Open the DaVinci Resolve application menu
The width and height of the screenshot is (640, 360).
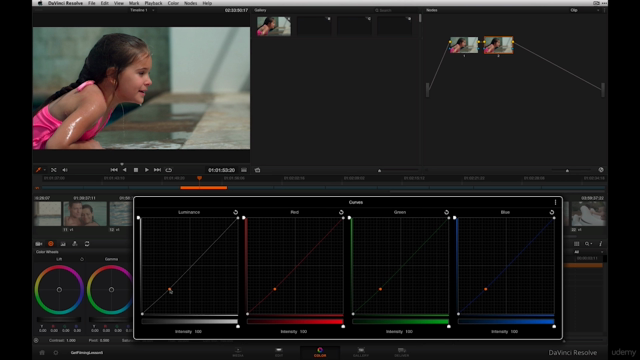tap(65, 3)
